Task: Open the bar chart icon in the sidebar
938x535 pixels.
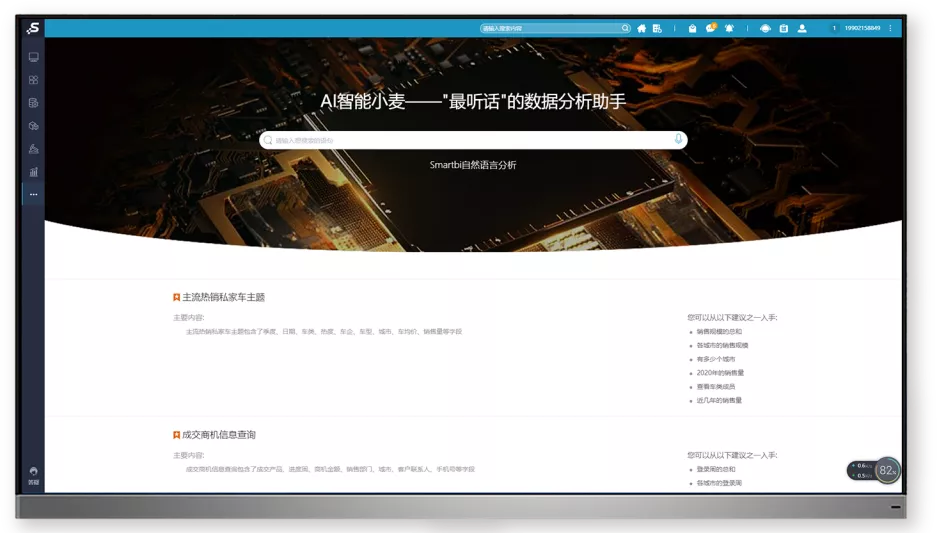Action: (34, 172)
